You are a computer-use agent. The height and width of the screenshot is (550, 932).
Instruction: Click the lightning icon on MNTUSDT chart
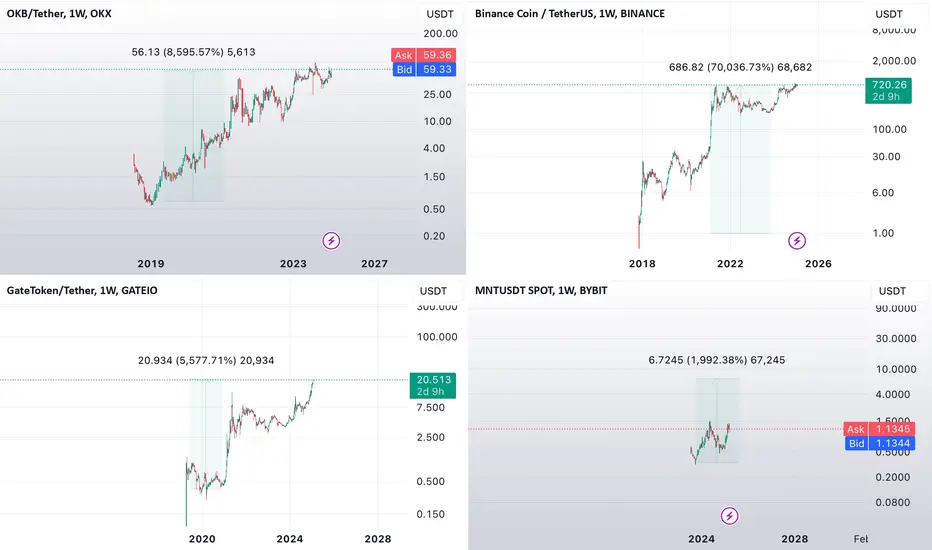pyautogui.click(x=729, y=516)
